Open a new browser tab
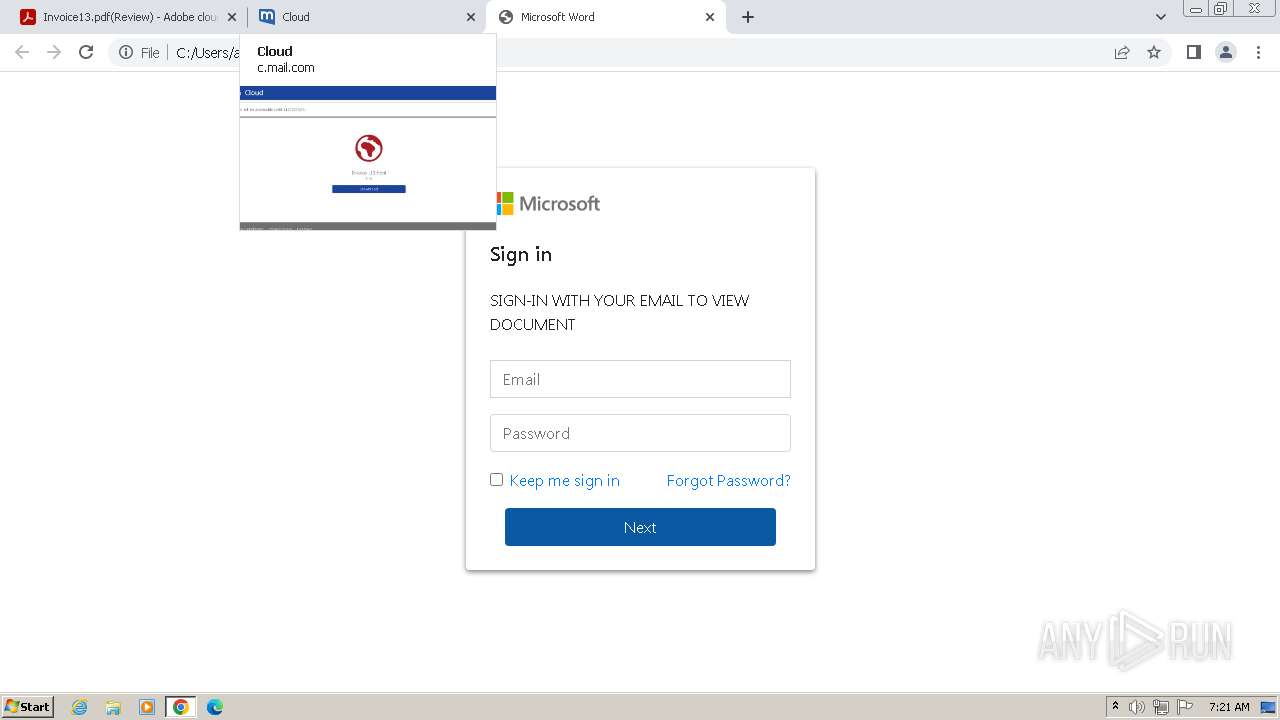 click(748, 17)
